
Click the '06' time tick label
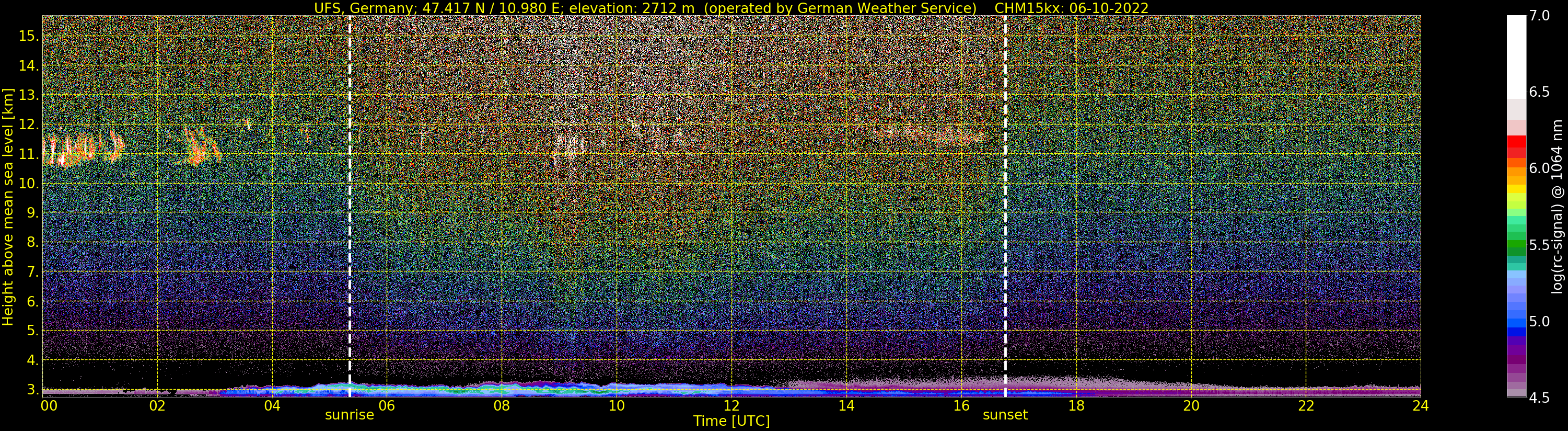[x=387, y=405]
